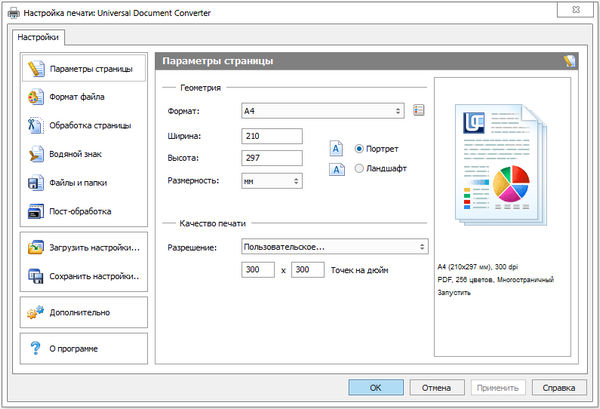Viewport: 600px width, 409px height.
Task: Click Загрузить настройки... button
Action: [84, 248]
